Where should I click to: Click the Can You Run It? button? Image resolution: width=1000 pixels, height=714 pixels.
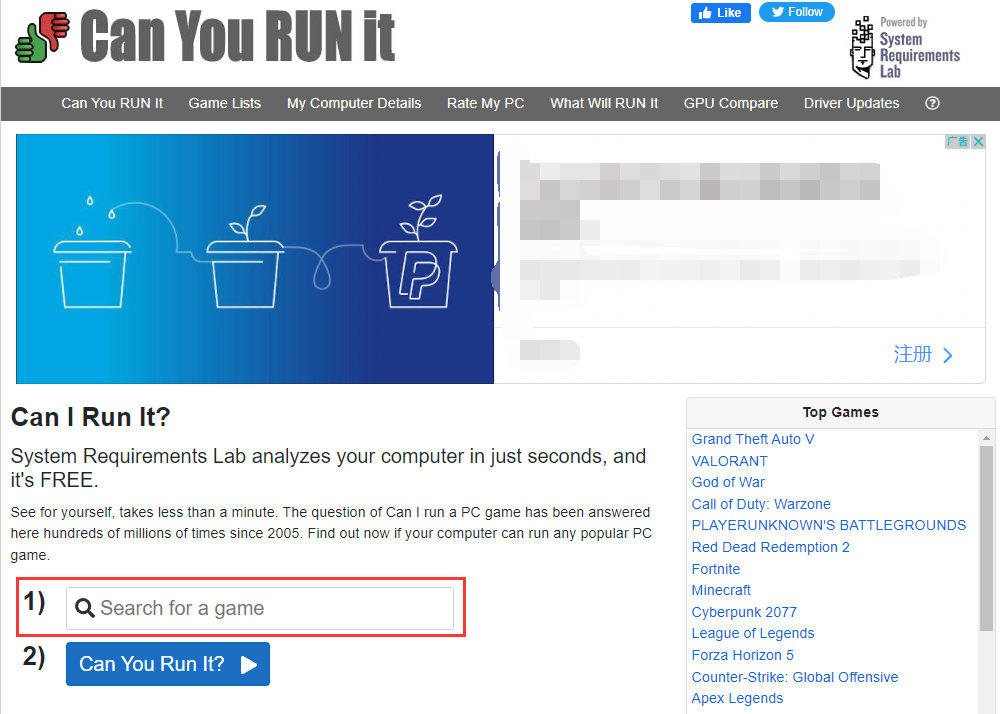pos(168,664)
